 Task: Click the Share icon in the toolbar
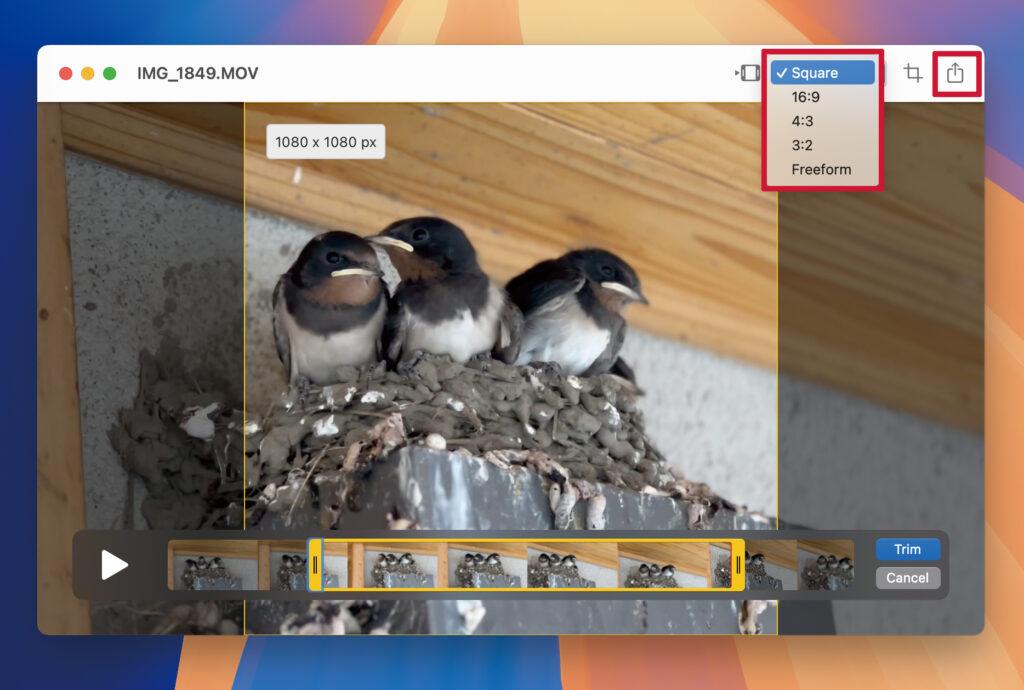[x=955, y=72]
